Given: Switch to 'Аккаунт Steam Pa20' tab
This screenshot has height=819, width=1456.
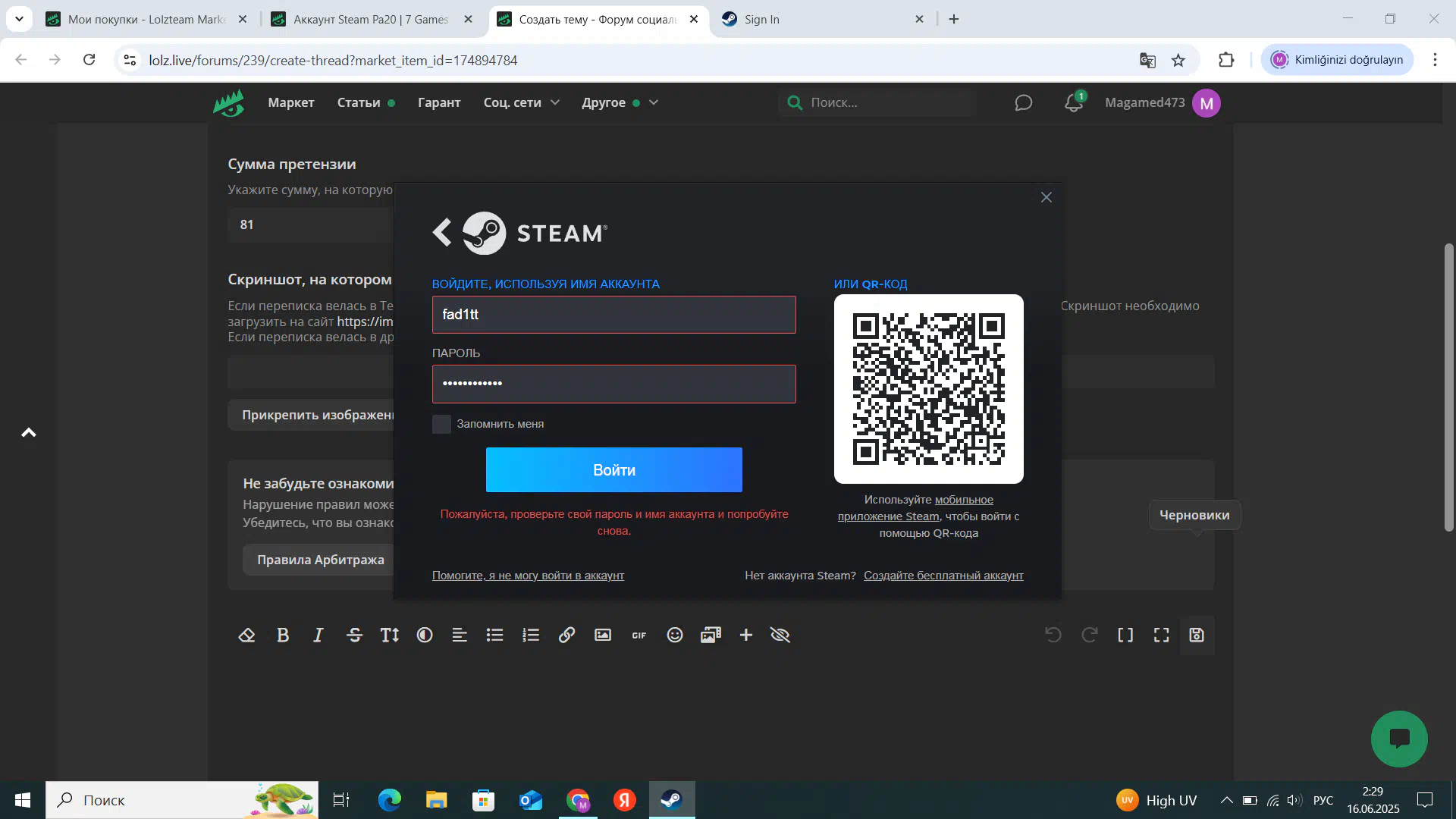Looking at the screenshot, I should click(x=372, y=20).
